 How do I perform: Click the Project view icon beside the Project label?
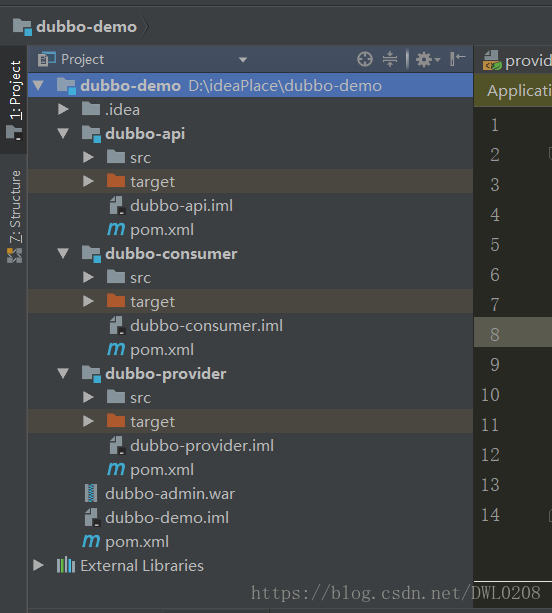pos(47,59)
